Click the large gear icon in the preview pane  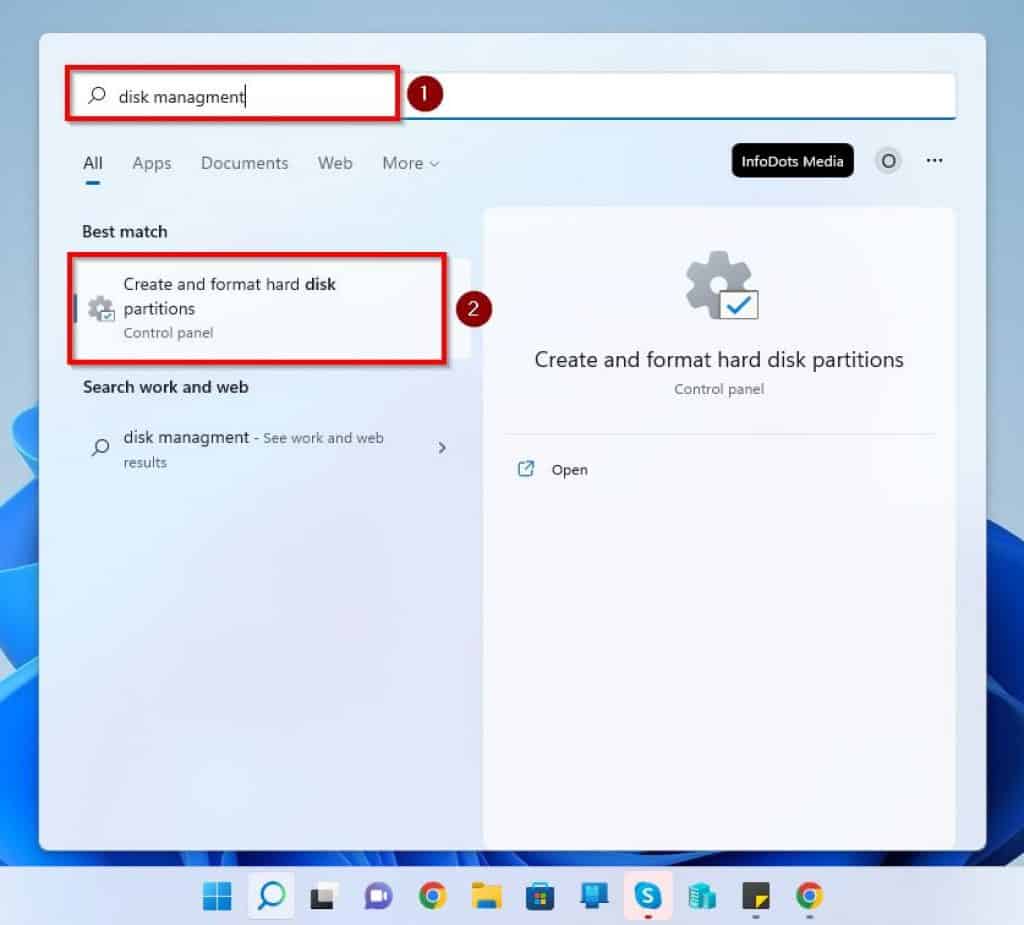(x=721, y=285)
